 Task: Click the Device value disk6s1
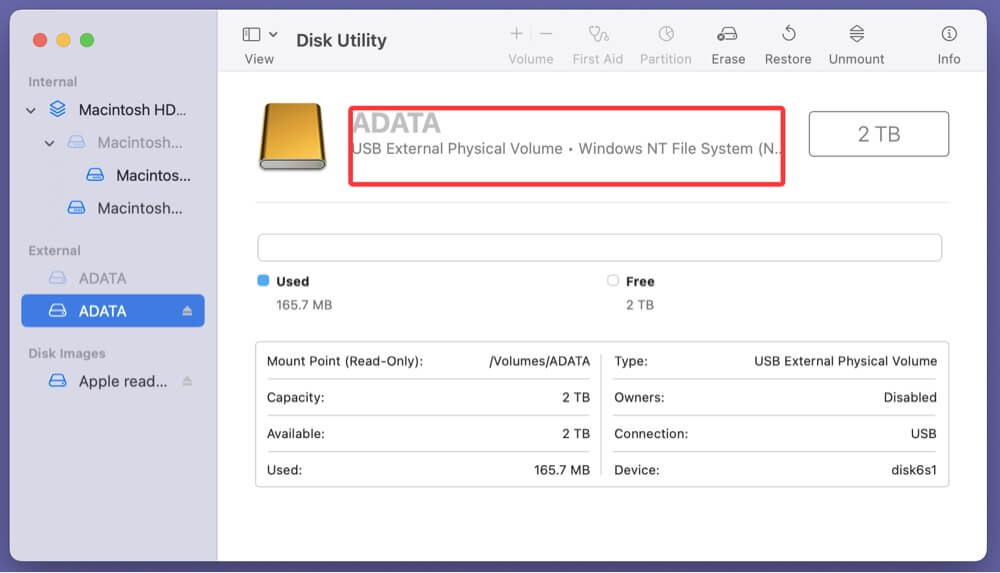[x=914, y=470]
